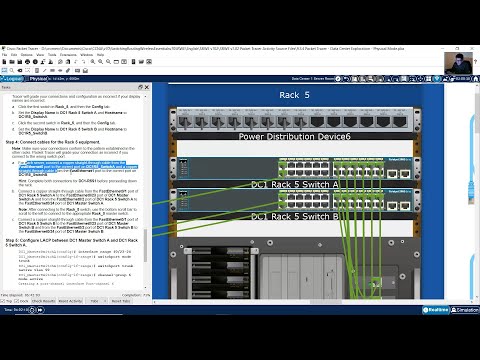
Task: Open the Options menu
Action: (x=27, y=55)
